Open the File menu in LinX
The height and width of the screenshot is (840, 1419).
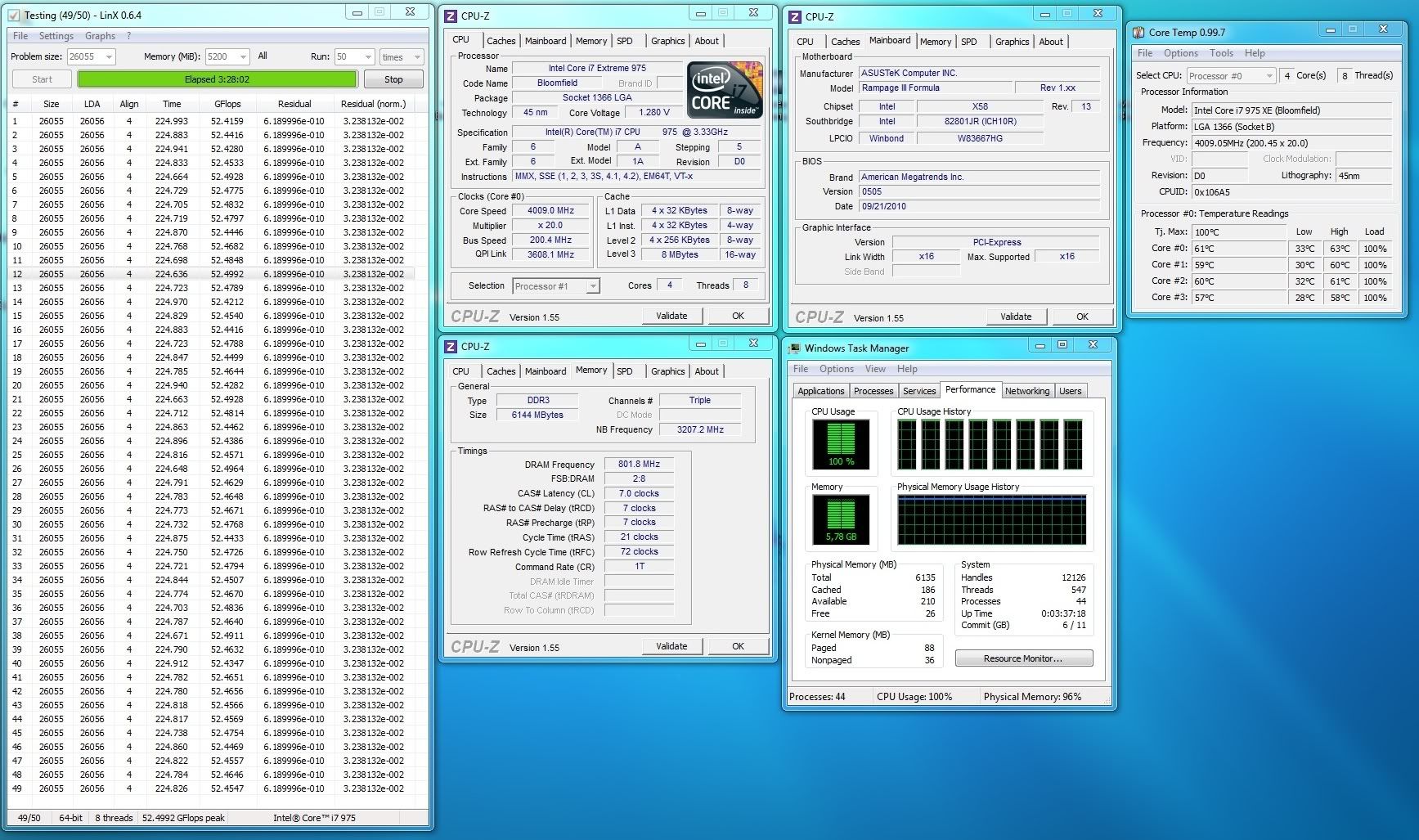[x=20, y=36]
